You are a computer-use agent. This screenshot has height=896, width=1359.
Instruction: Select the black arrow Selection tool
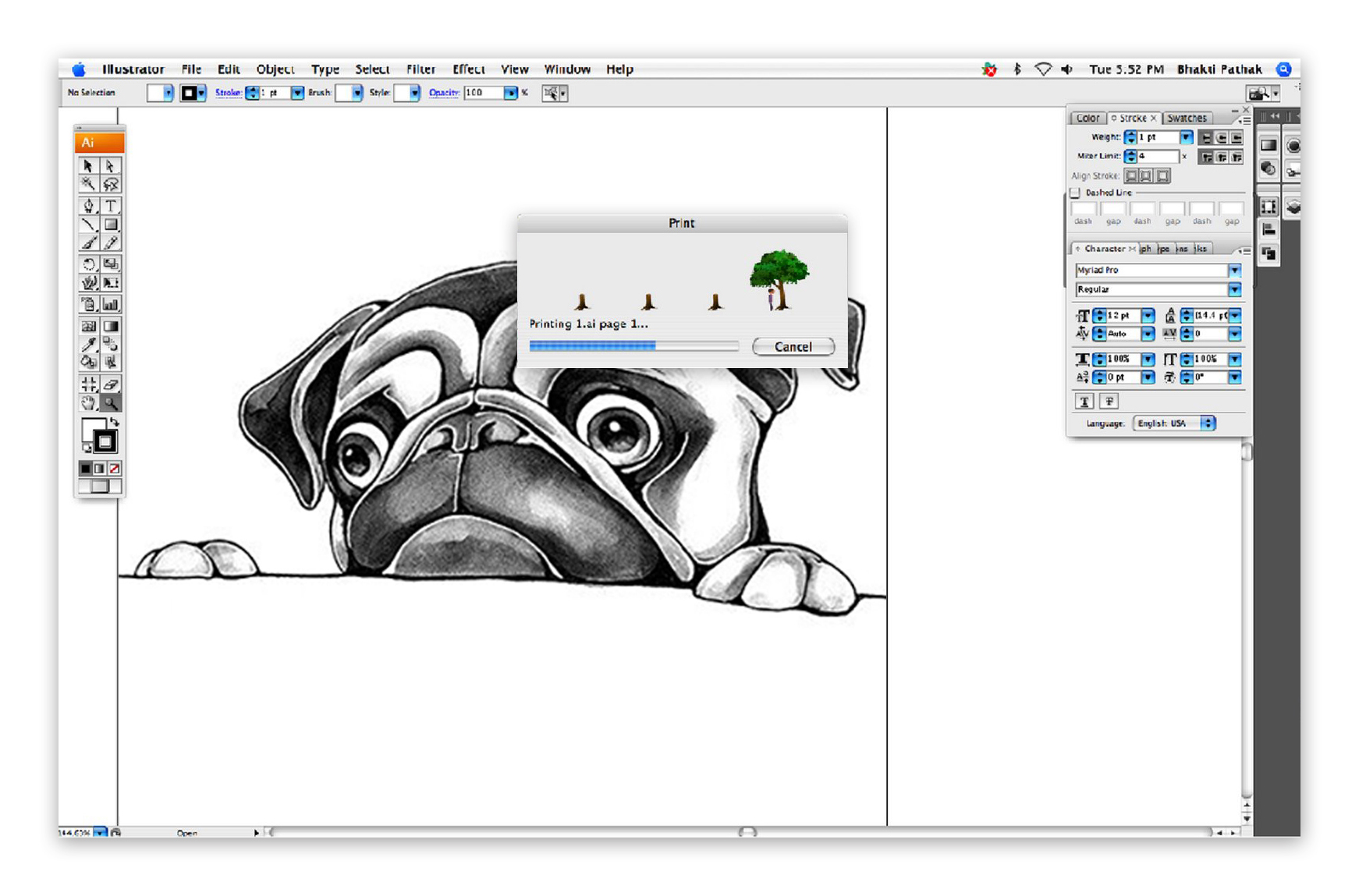88,166
